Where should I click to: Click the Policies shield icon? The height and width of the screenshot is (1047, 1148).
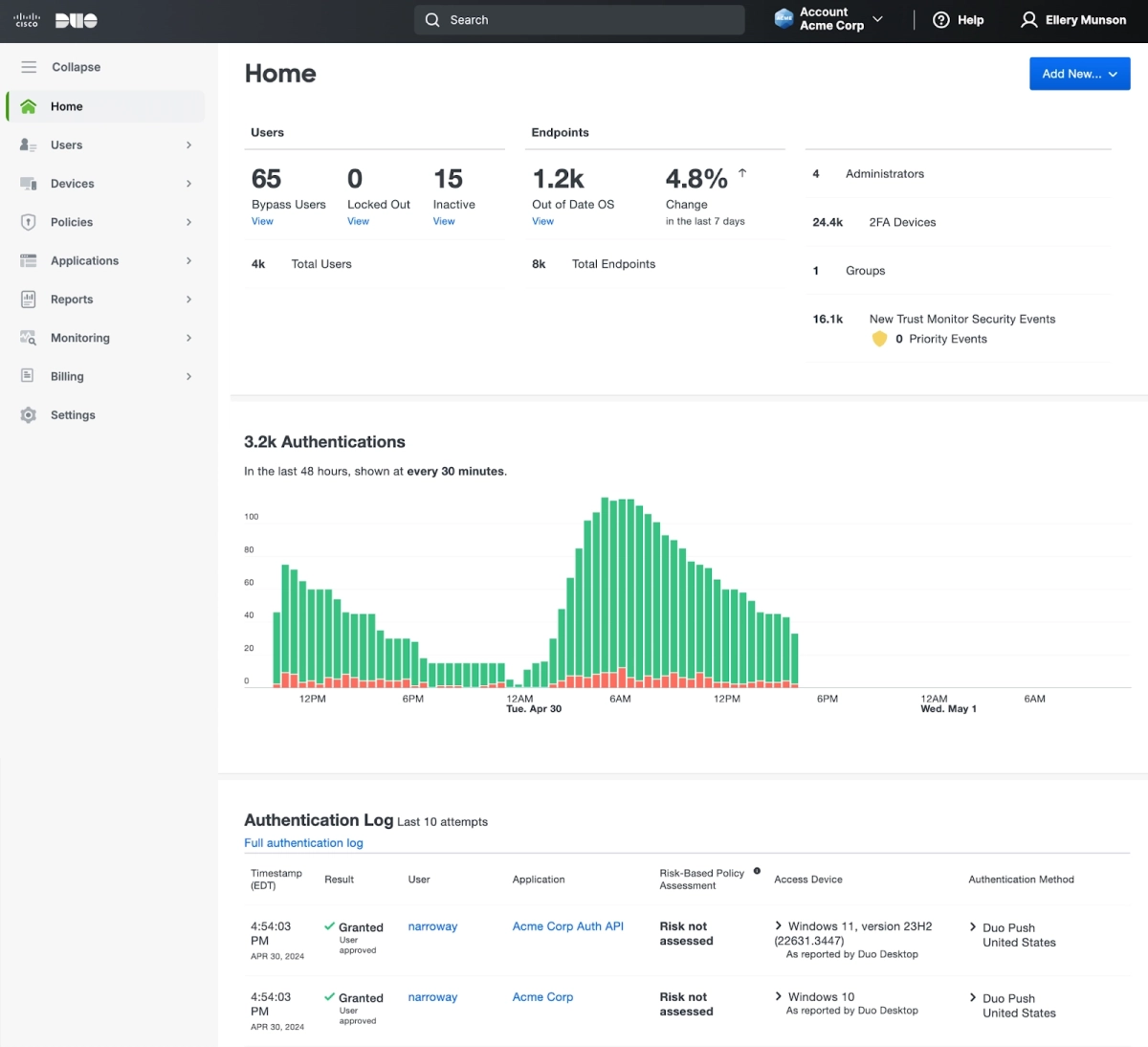point(29,222)
